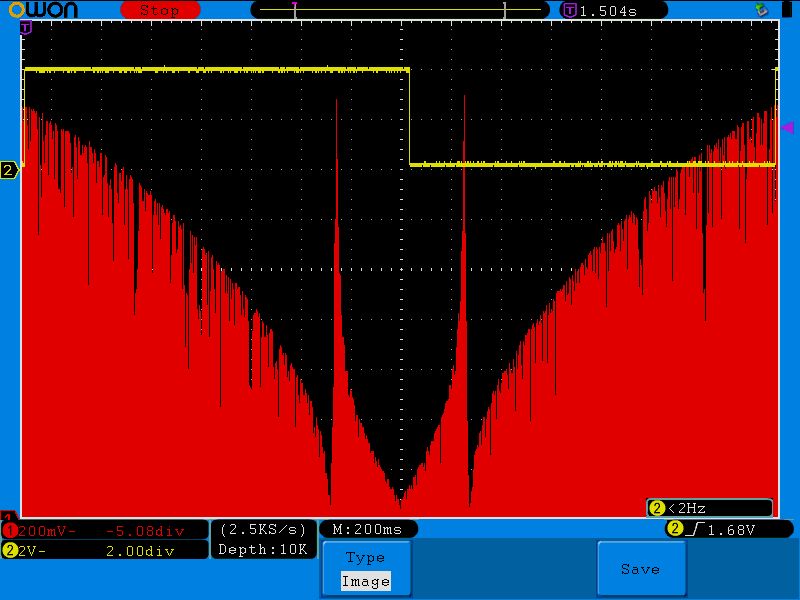Click the purple trigger level arrow
Image resolution: width=800 pixels, height=600 pixels.
(788, 127)
